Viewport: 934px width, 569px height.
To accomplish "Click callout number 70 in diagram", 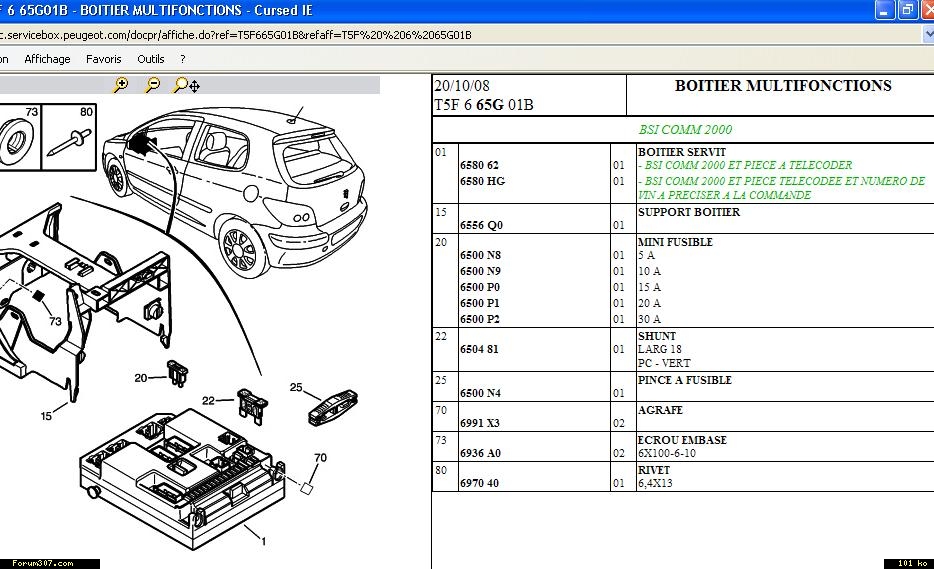I will [x=320, y=458].
